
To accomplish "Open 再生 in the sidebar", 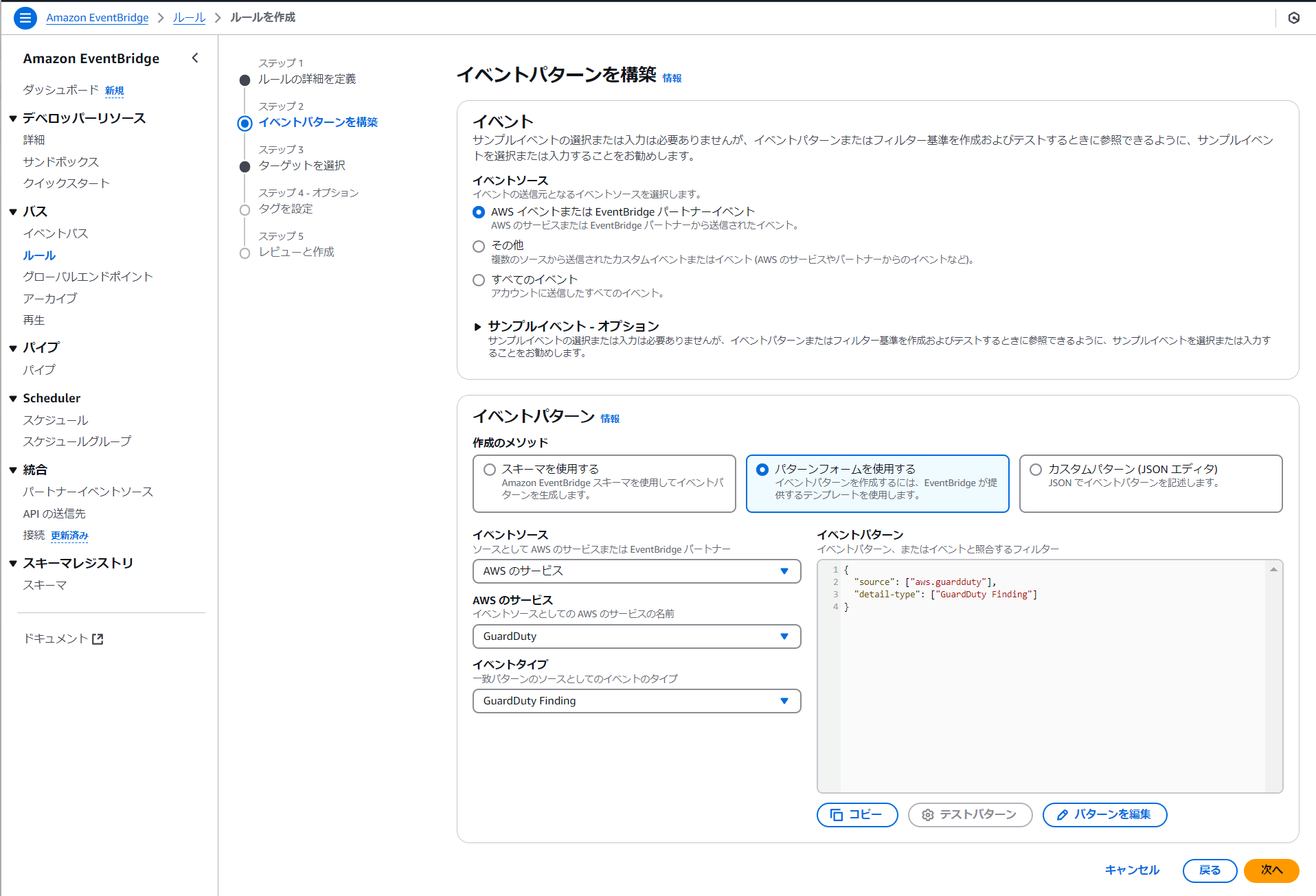I will tap(34, 320).
